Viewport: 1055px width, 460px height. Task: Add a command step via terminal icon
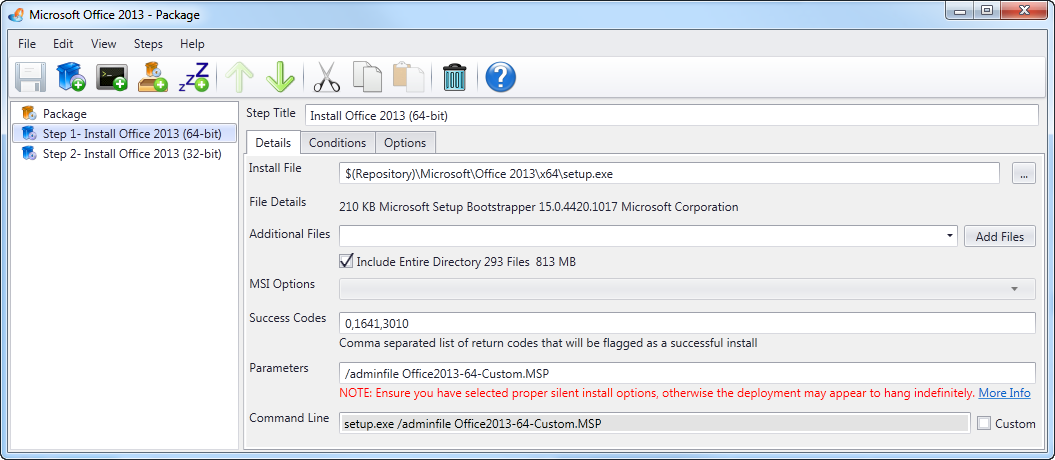(111, 77)
